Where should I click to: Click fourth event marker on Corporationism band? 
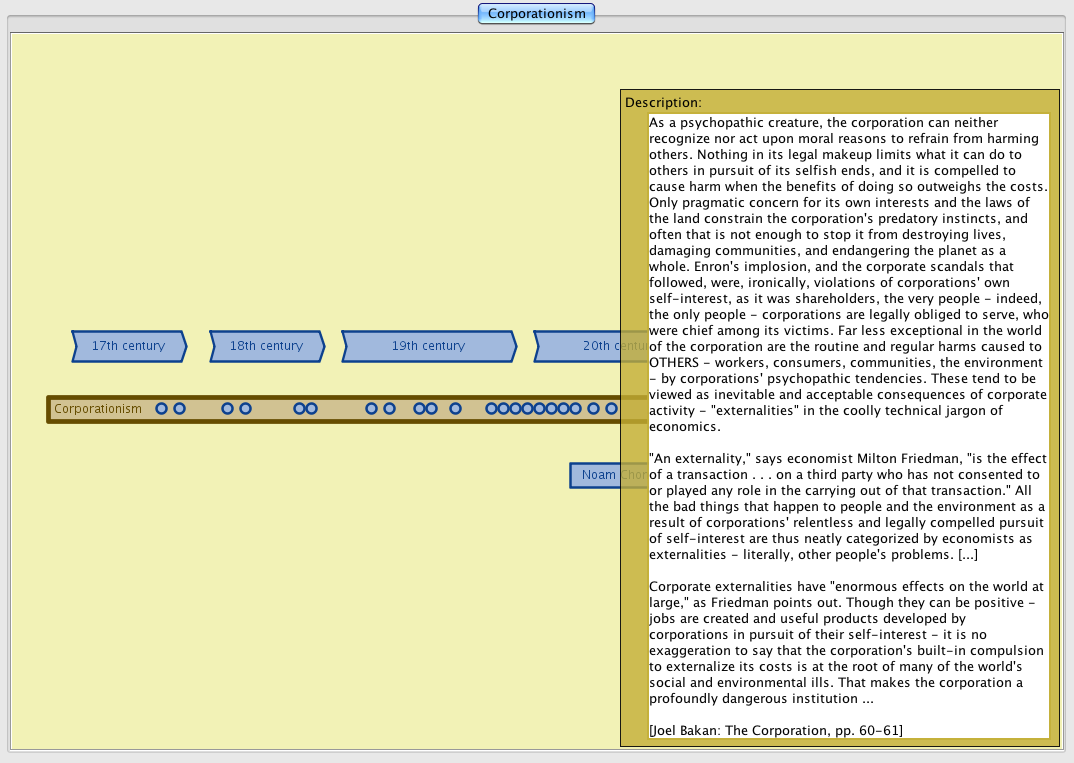point(245,409)
